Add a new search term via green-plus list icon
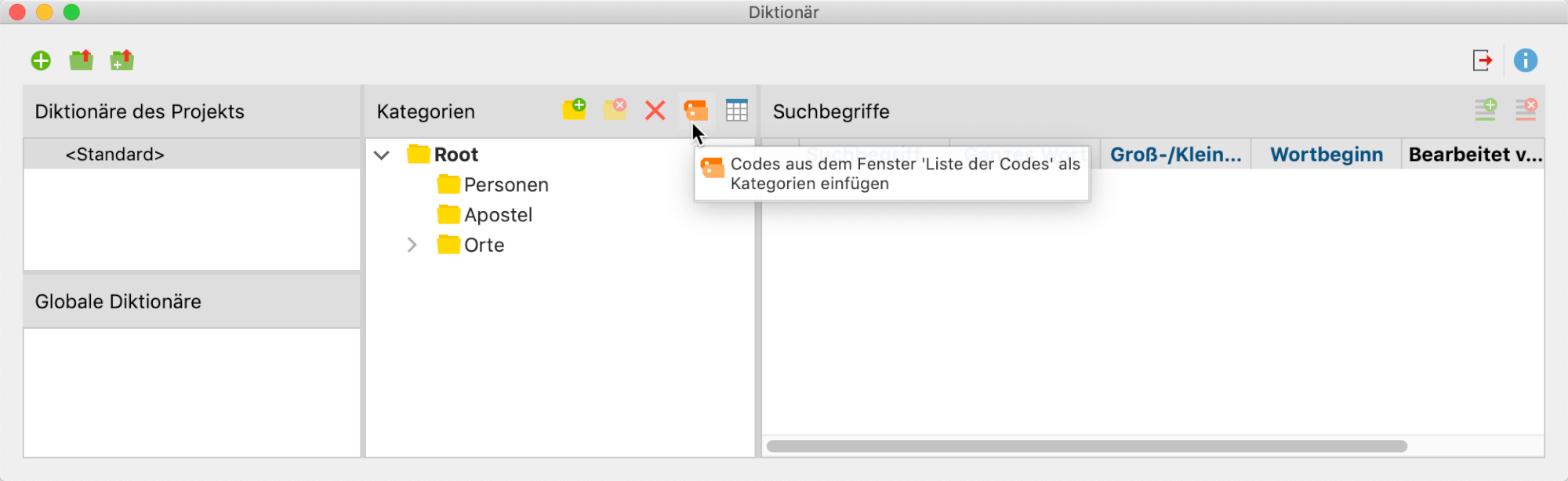Viewport: 1568px width, 481px height. click(x=1486, y=110)
